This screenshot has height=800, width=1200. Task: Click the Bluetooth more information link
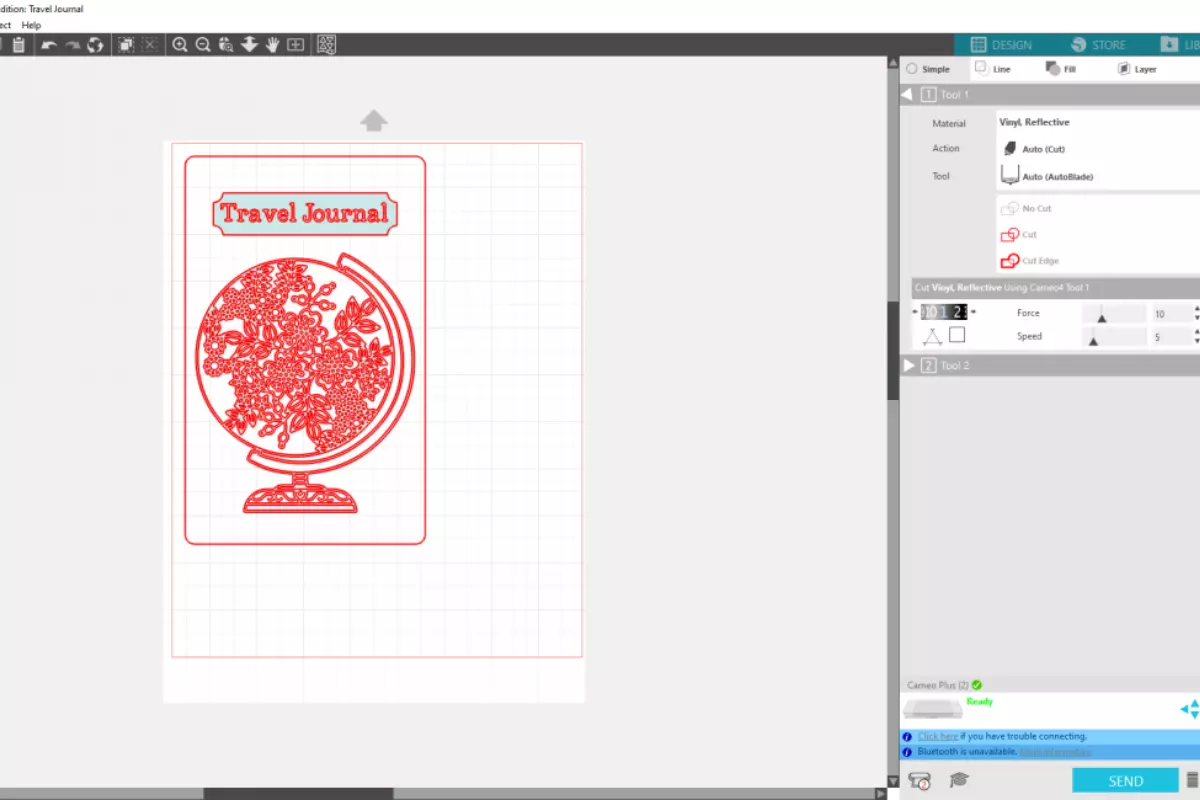(x=1056, y=751)
